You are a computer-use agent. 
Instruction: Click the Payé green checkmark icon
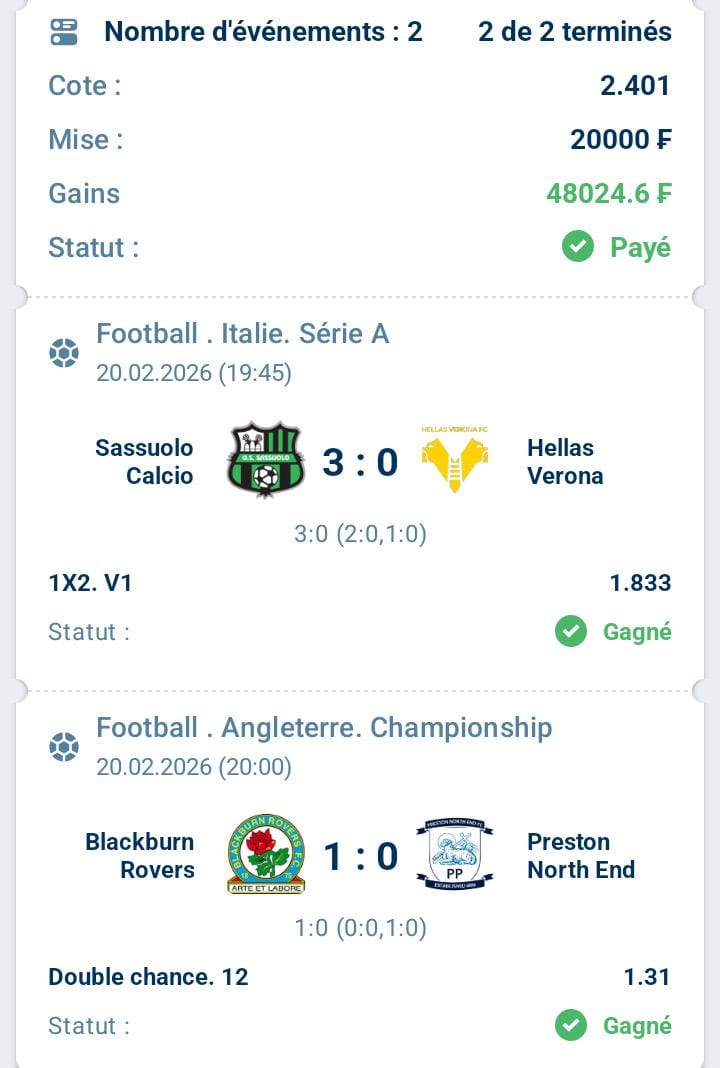click(578, 246)
